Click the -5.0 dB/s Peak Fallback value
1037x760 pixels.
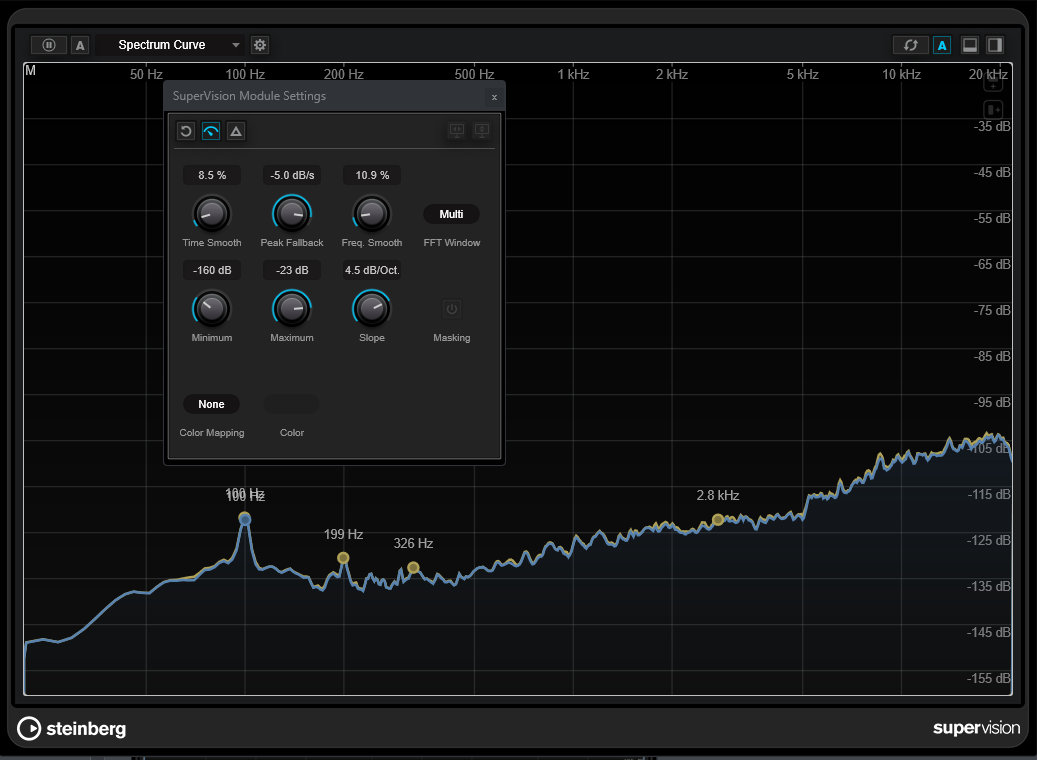click(292, 175)
